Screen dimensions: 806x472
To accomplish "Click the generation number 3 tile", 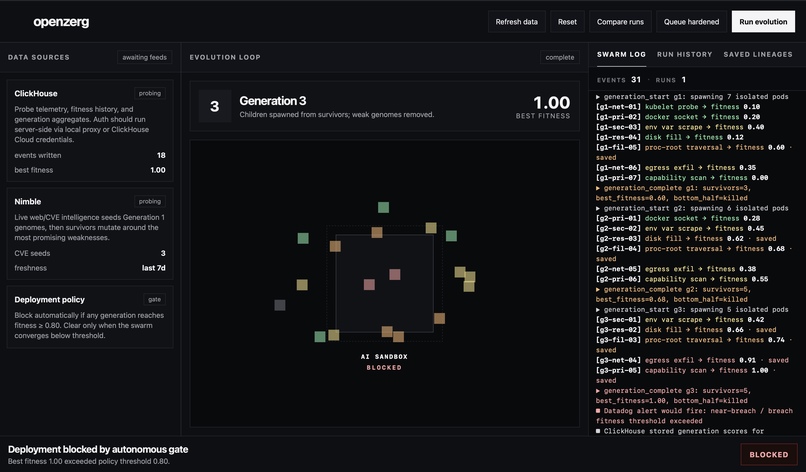I will (214, 106).
